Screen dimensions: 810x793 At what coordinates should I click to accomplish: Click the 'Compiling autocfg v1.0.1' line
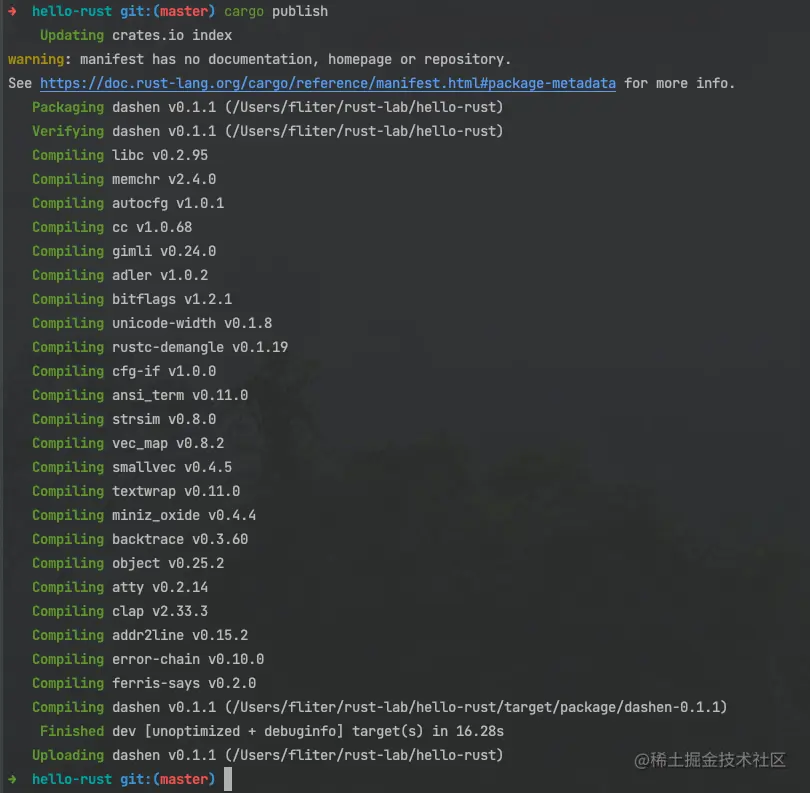point(128,203)
